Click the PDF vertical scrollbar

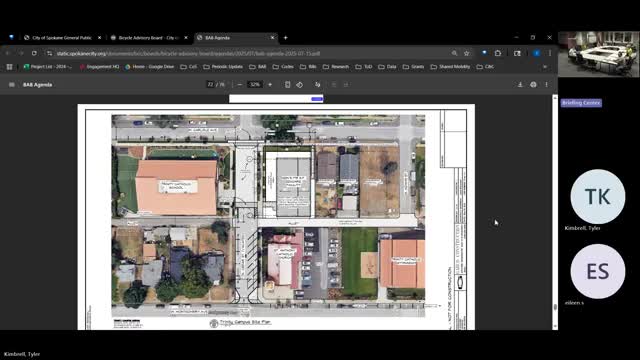tap(555, 212)
